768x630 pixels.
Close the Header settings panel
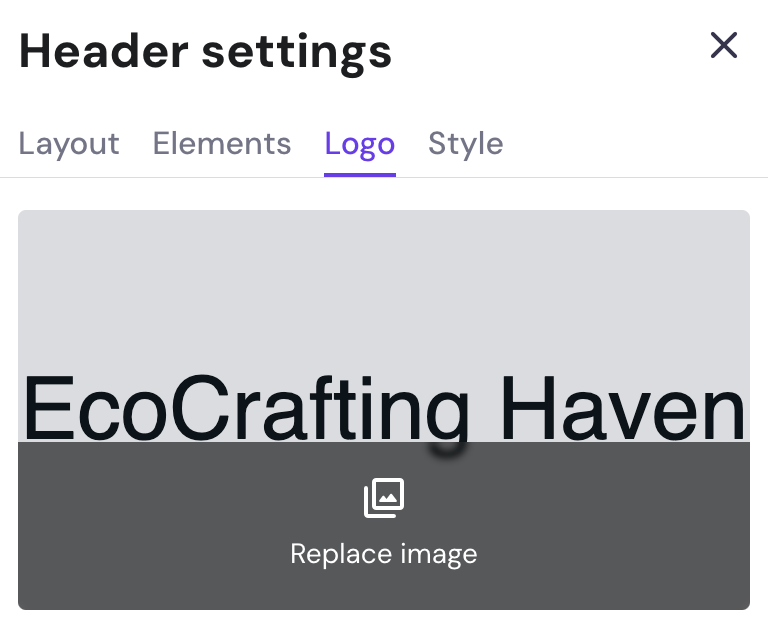[x=723, y=45]
